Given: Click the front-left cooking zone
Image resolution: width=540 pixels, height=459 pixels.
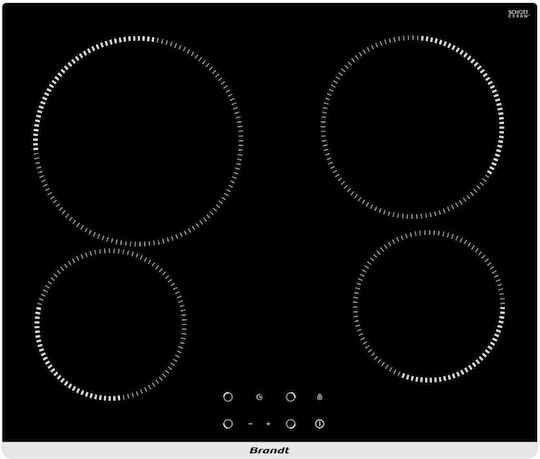Looking at the screenshot, I should coord(111,324).
